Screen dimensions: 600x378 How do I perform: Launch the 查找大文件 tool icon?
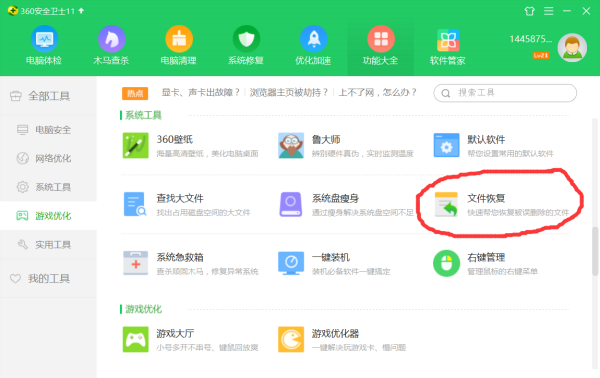pyautogui.click(x=135, y=204)
